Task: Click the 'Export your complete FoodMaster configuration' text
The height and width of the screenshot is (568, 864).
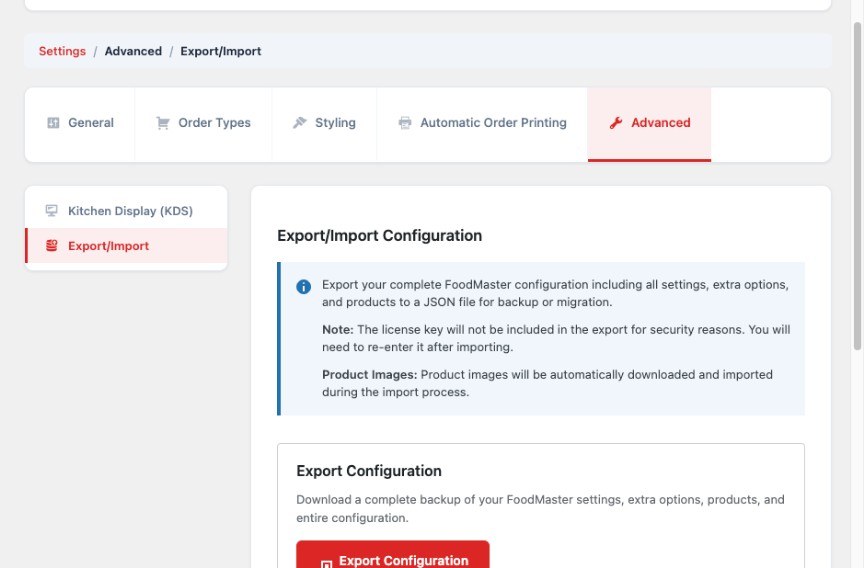Action: [x=555, y=293]
